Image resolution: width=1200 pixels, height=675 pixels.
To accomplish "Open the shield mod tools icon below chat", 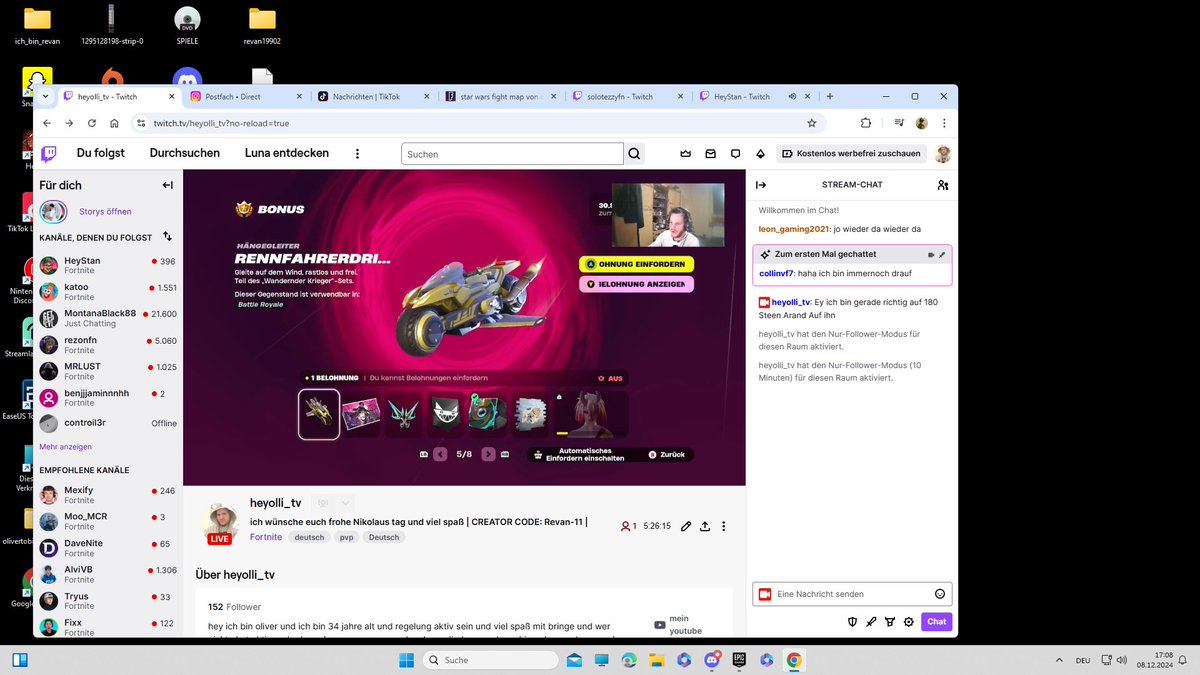I will pyautogui.click(x=852, y=621).
